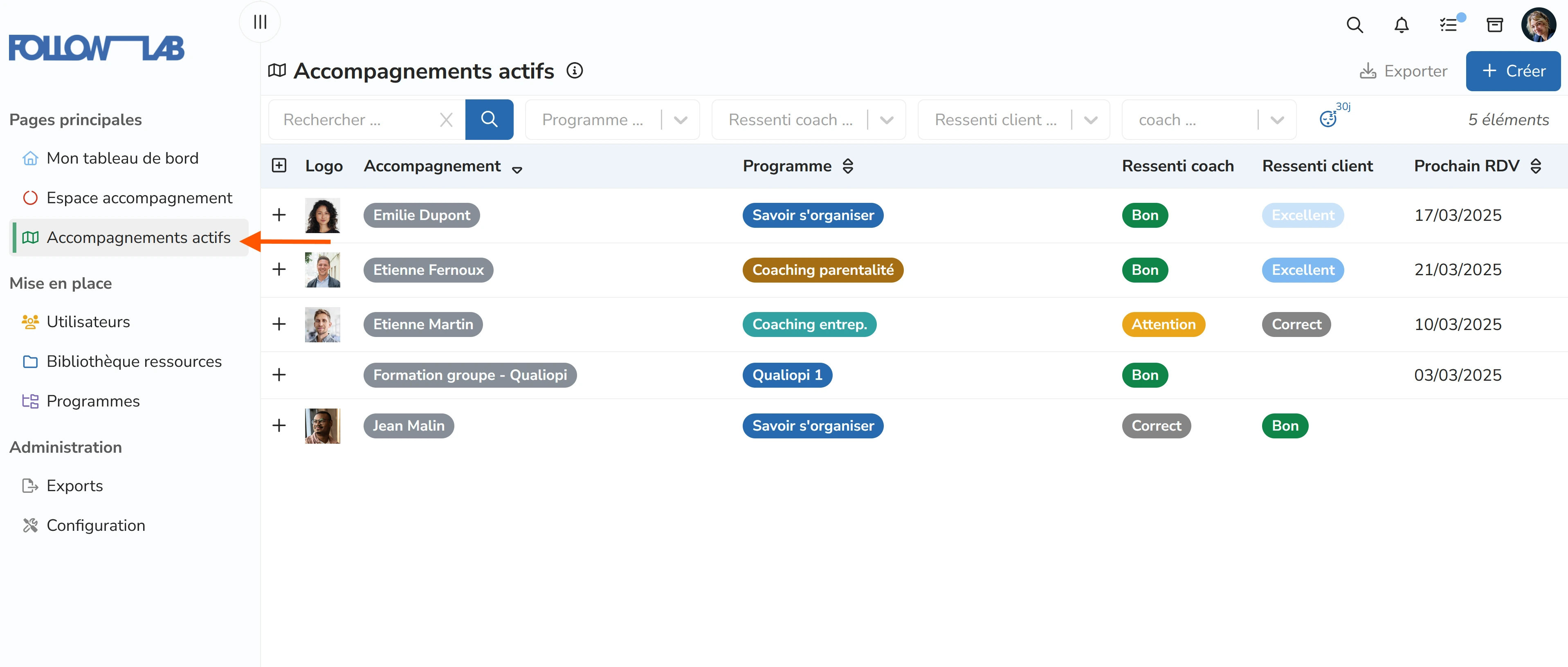
Task: Show info next to Accompagnements actifs title
Action: tap(575, 71)
